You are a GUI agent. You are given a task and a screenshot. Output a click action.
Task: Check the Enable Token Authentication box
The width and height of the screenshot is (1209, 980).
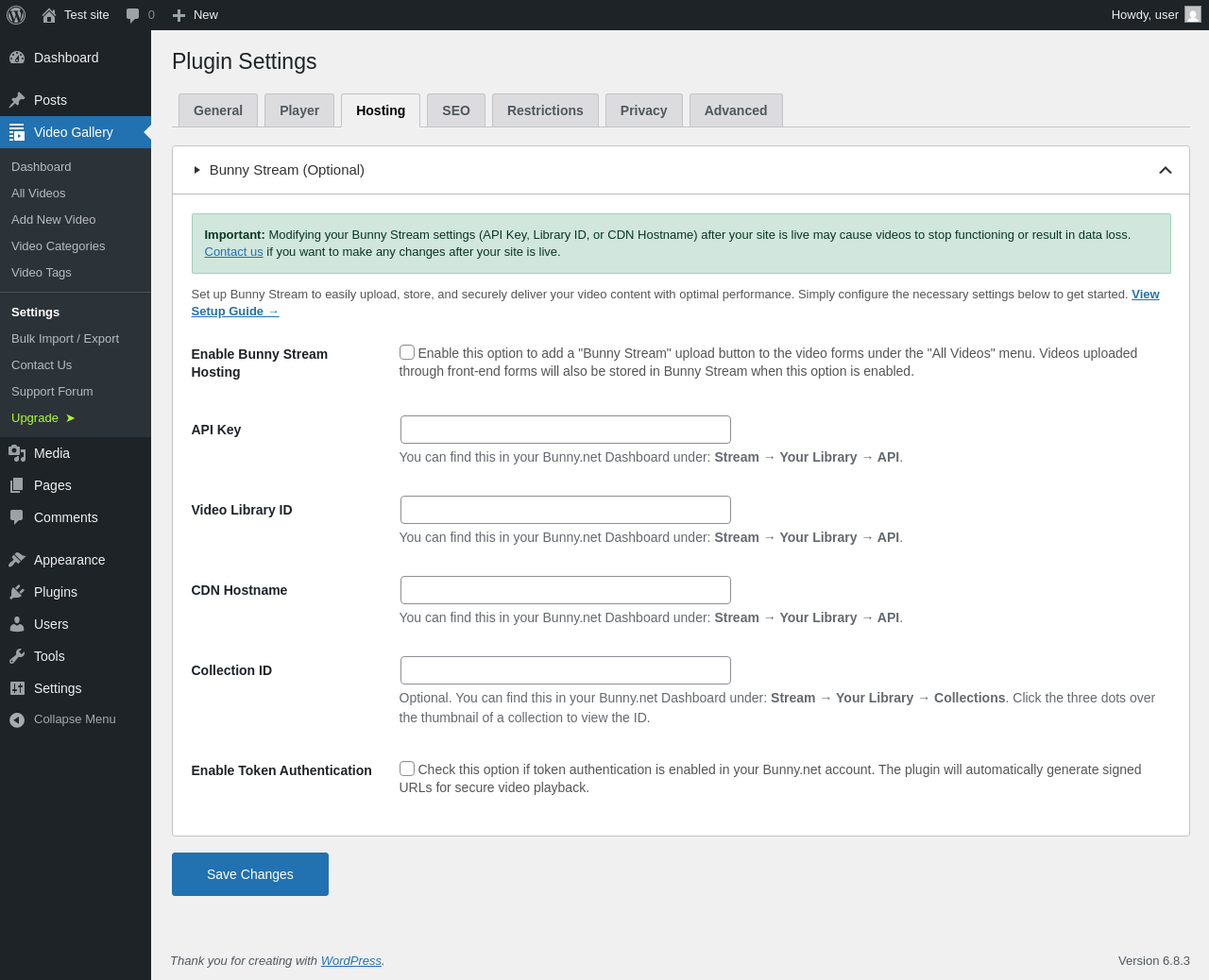pyautogui.click(x=407, y=769)
